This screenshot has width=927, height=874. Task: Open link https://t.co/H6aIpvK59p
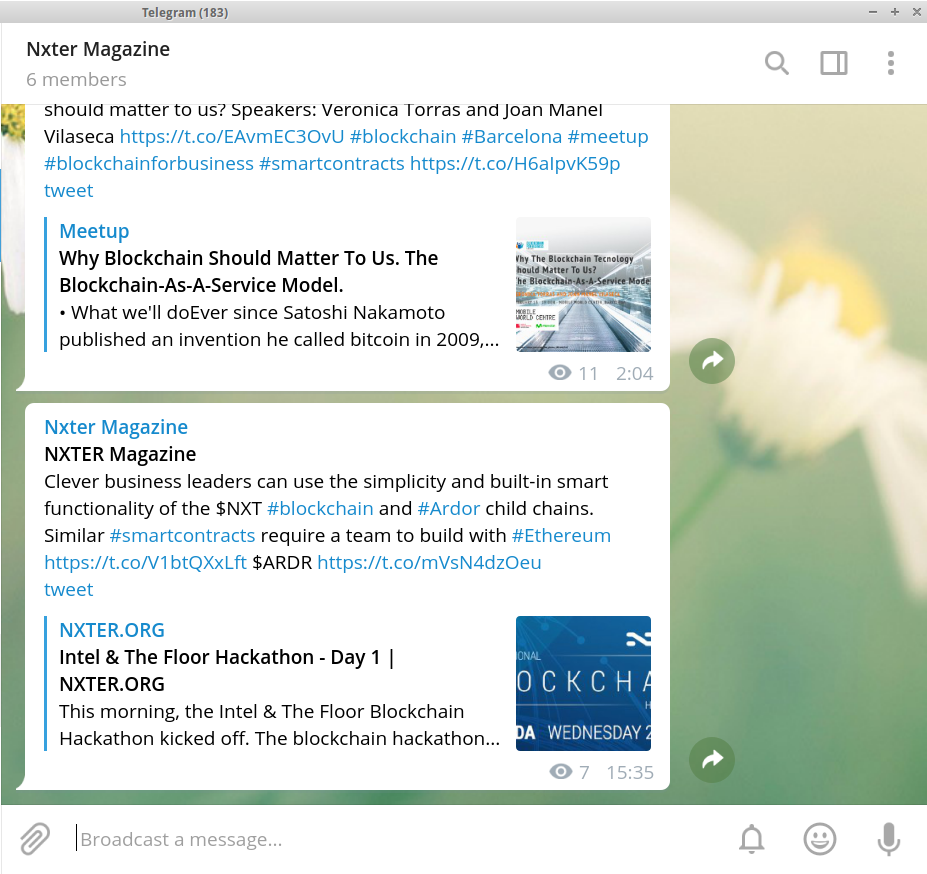[x=515, y=164]
